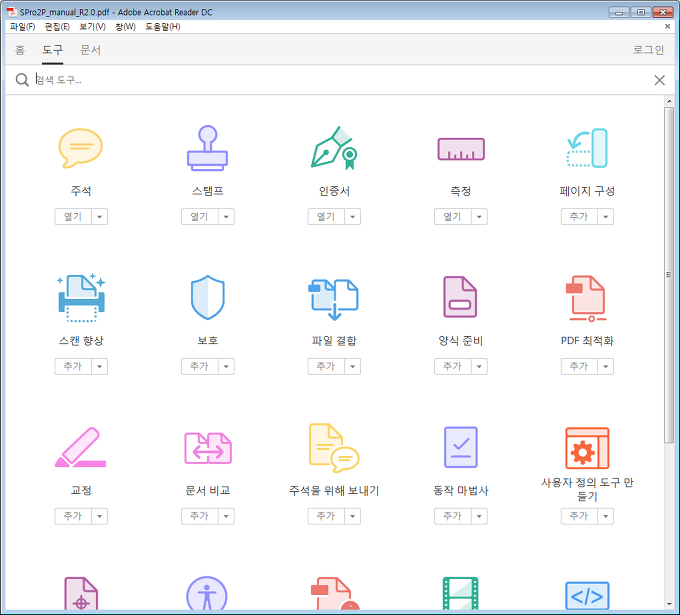Close the document with menu bar X

(x=667, y=26)
